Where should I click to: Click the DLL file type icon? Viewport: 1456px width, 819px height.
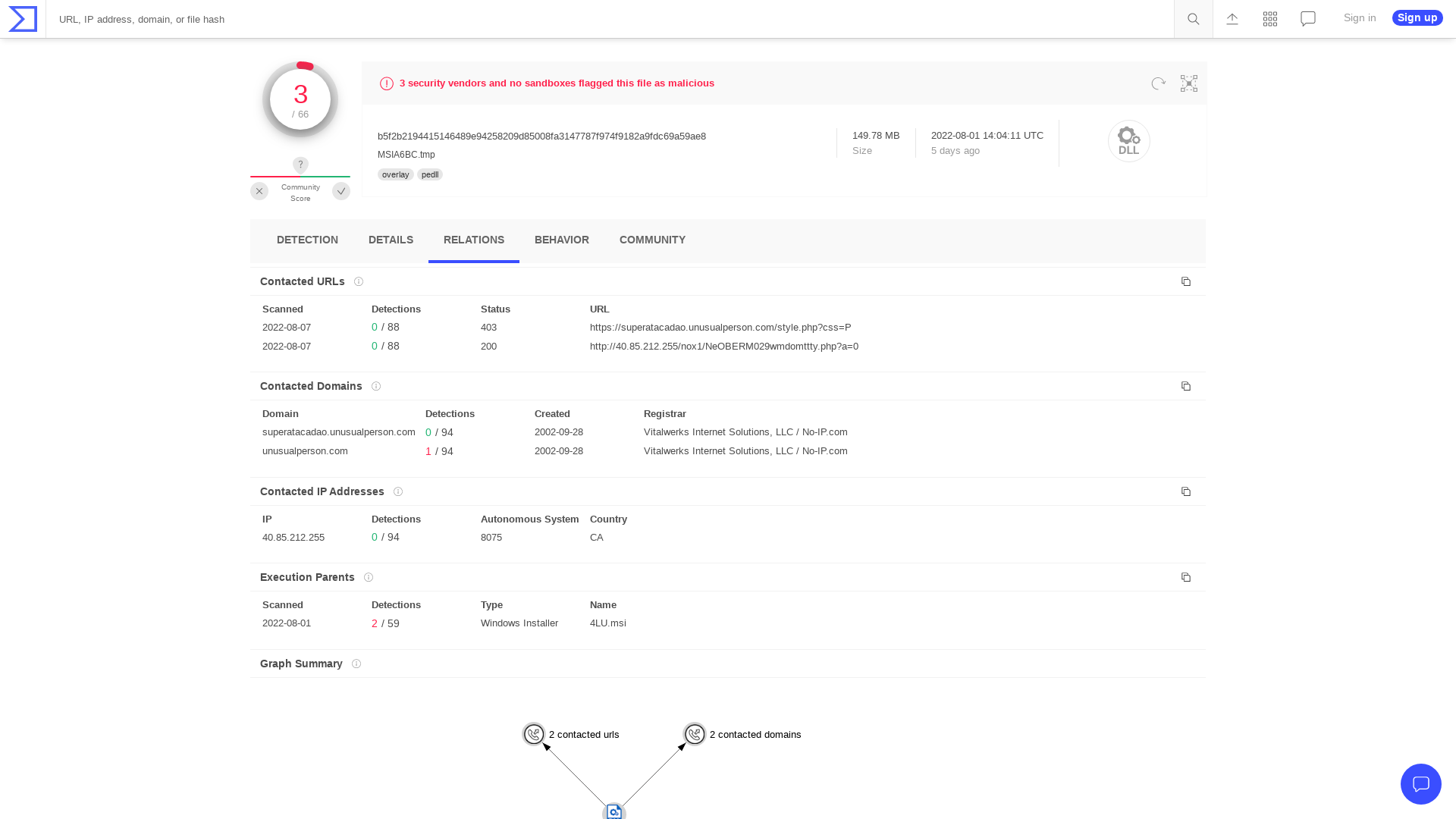[1128, 141]
